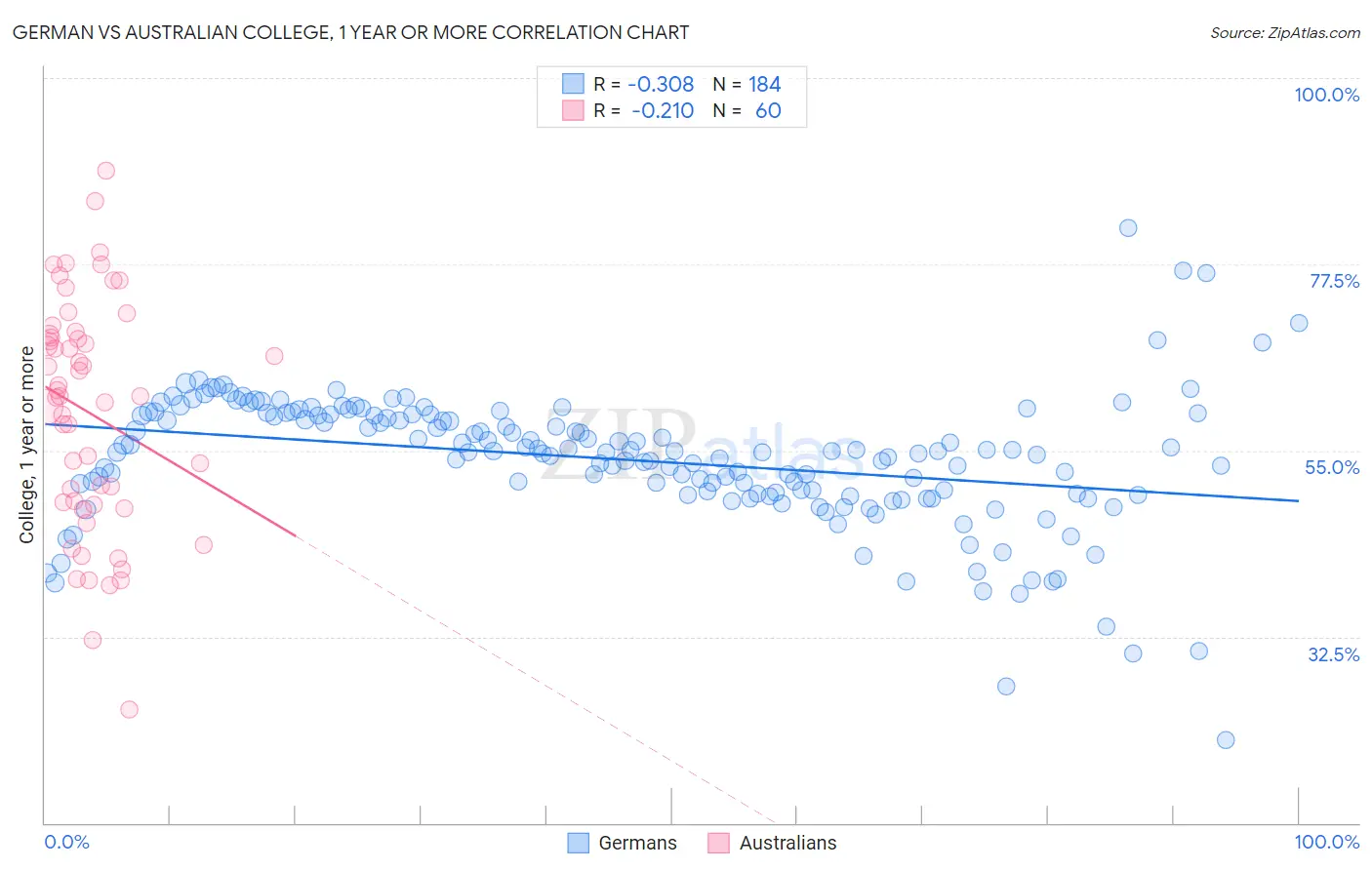
Task: Select the pink Australians legend swatch
Action: click(719, 843)
